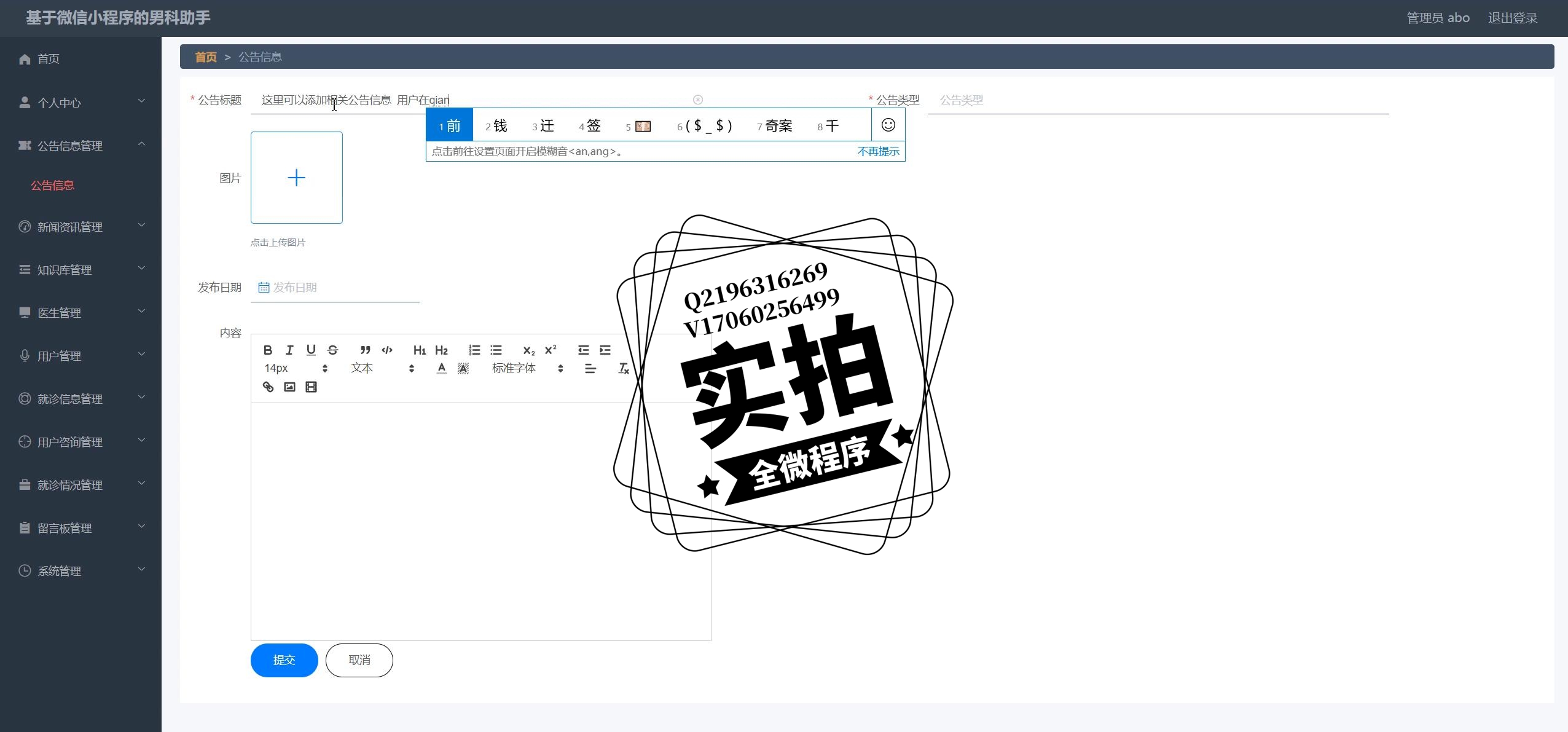The height and width of the screenshot is (732, 1568).
Task: Click 退出登录 to log out
Action: click(1512, 18)
